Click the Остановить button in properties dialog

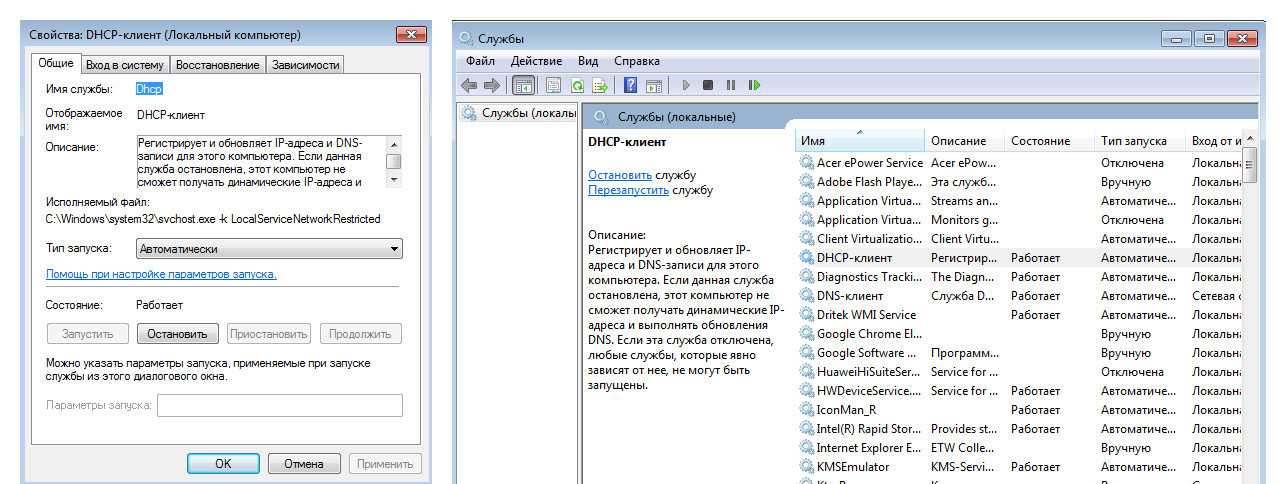tap(177, 334)
